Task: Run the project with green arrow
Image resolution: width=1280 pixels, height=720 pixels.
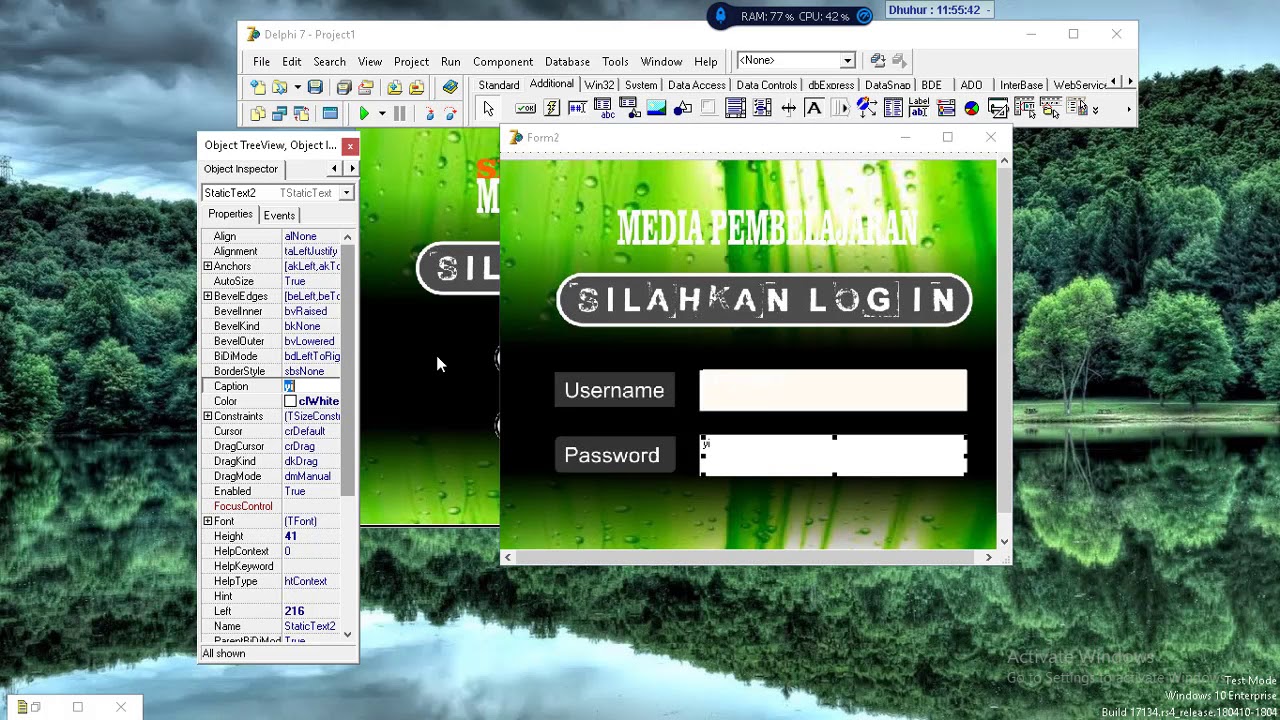Action: tap(364, 113)
